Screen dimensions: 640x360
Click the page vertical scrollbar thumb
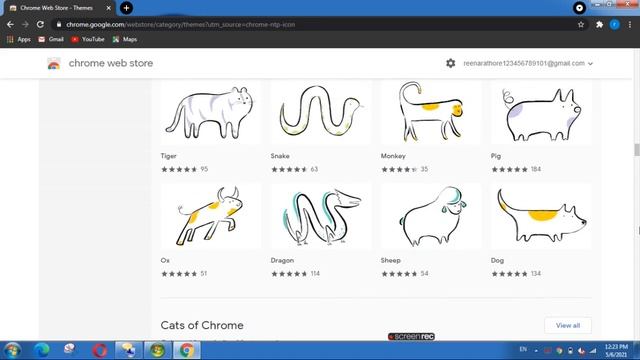637,149
